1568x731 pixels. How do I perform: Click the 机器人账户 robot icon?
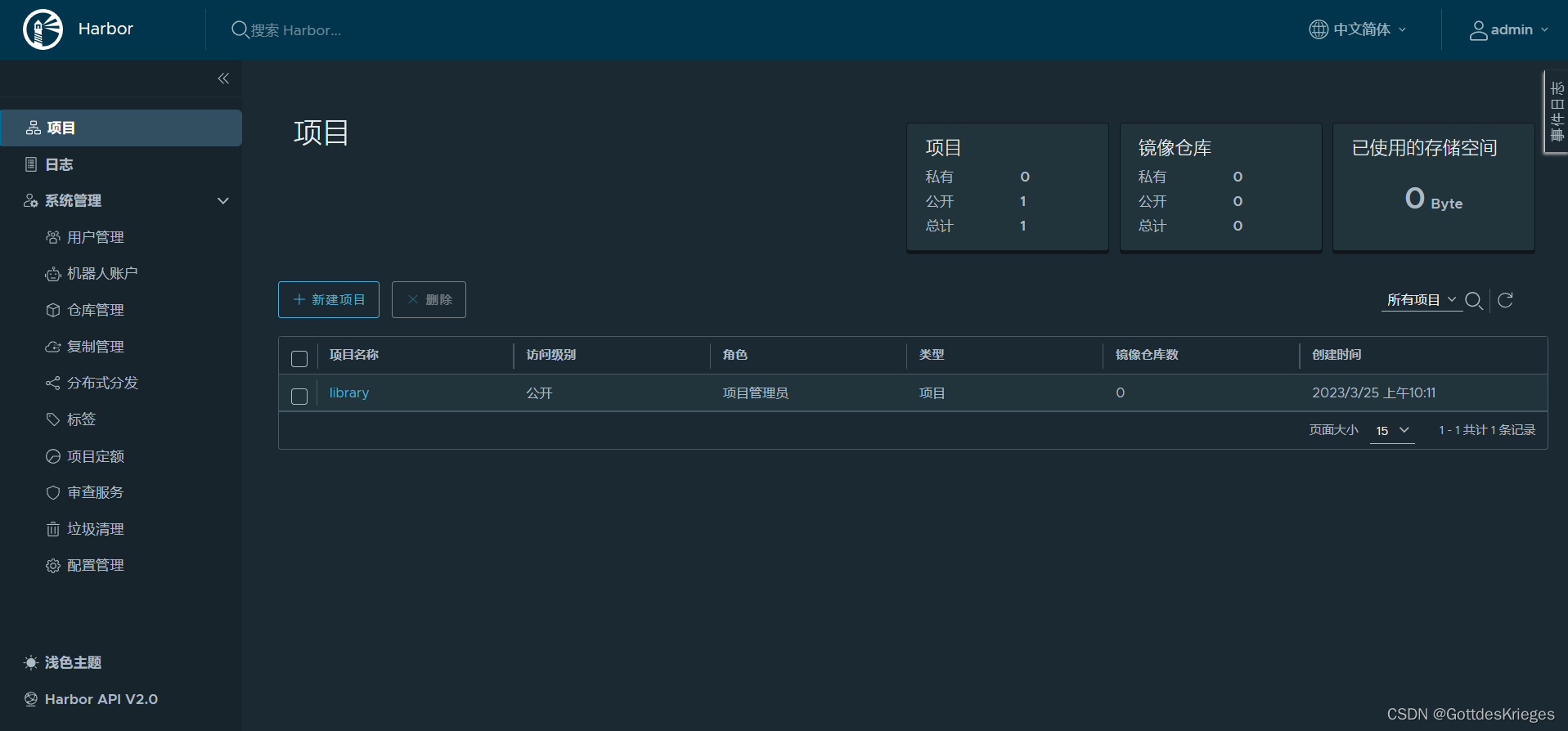tap(53, 274)
